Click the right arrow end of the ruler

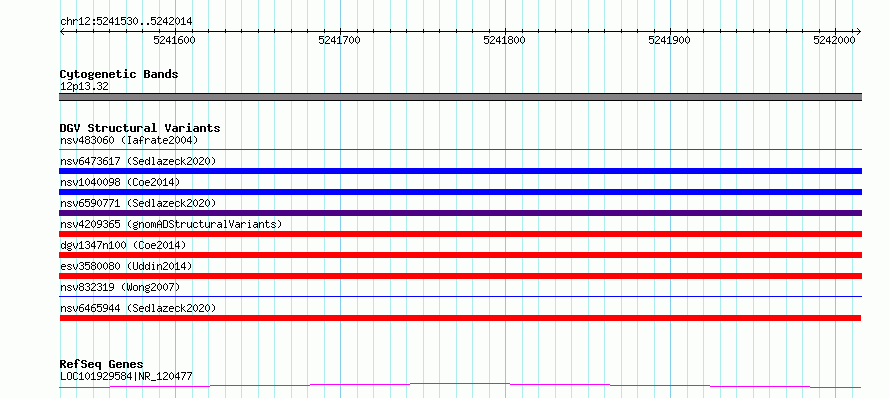[859, 31]
